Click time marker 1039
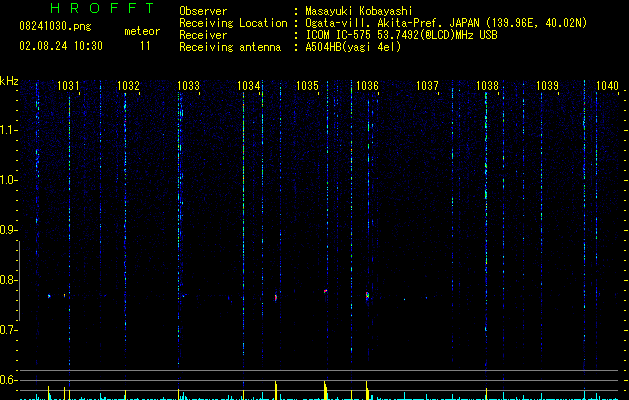The height and width of the screenshot is (400, 629). point(547,86)
